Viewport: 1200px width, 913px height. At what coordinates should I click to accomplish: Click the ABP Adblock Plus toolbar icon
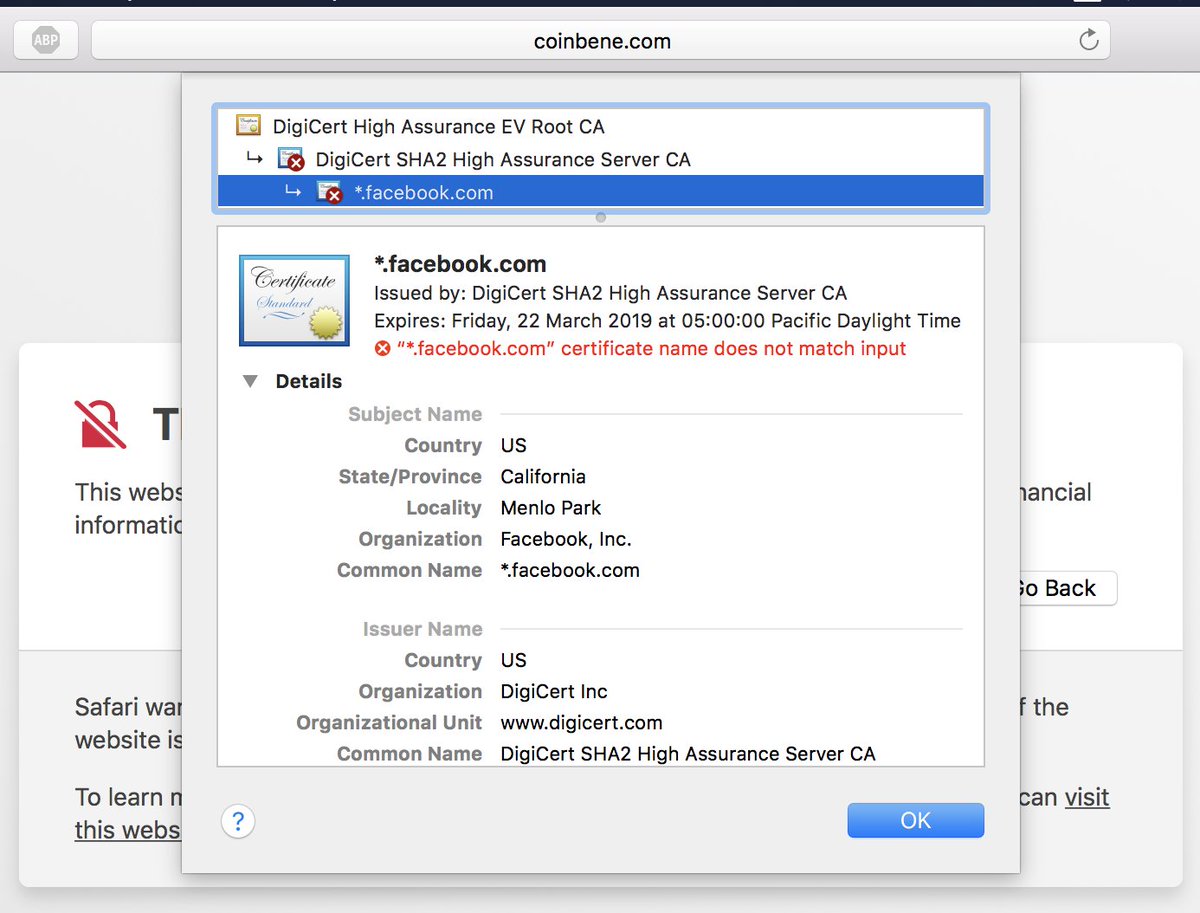pos(46,41)
